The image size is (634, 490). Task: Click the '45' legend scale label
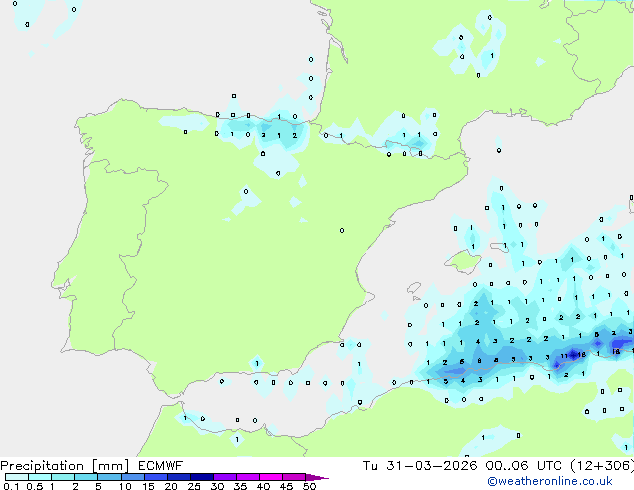click(286, 486)
